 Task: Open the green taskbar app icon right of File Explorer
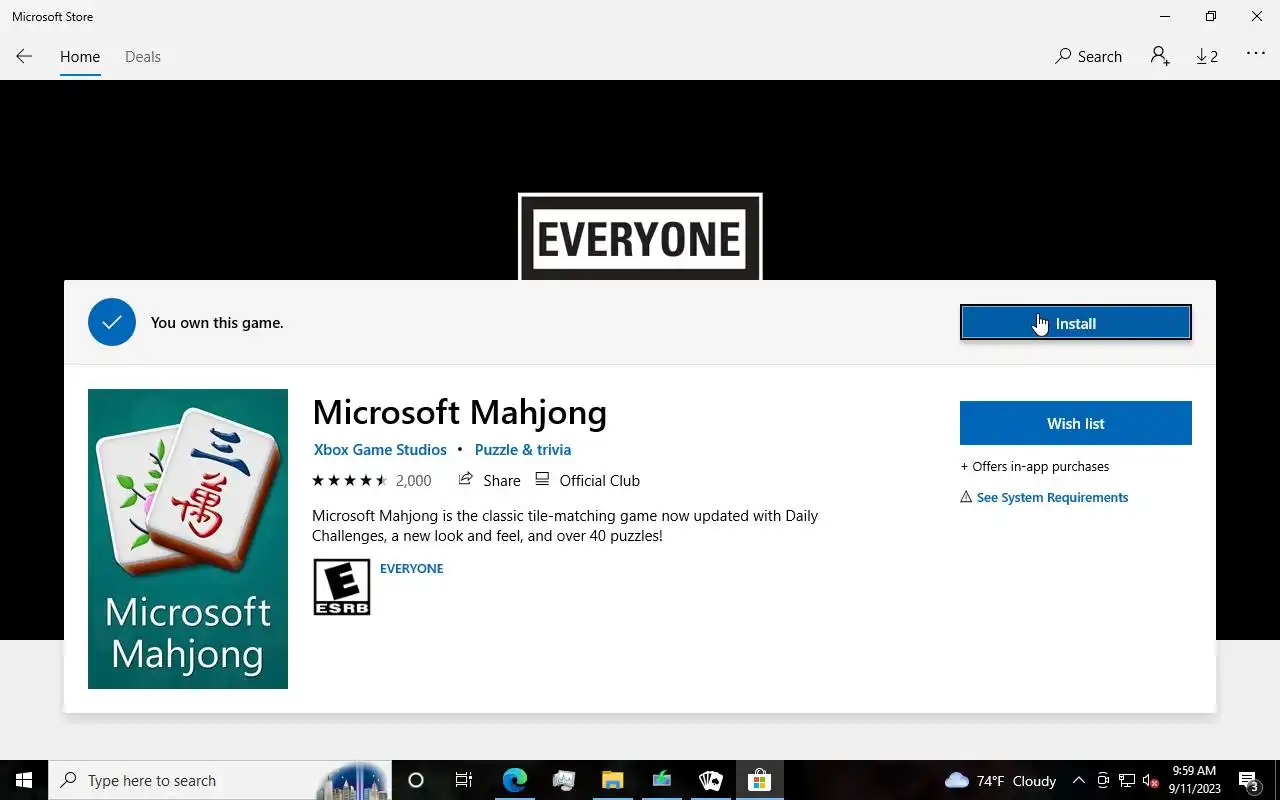(661, 780)
